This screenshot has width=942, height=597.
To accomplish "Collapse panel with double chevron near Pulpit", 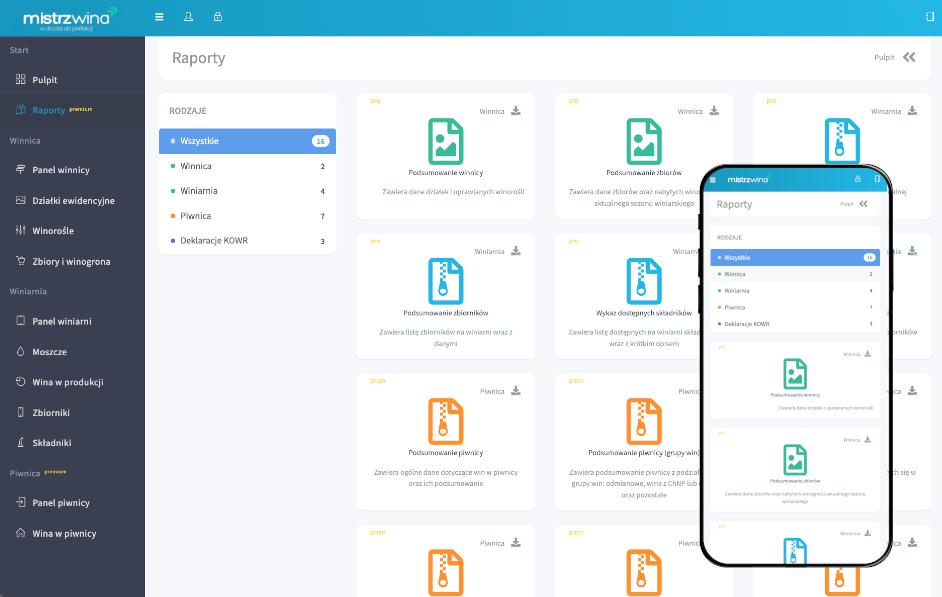I will (x=909, y=58).
